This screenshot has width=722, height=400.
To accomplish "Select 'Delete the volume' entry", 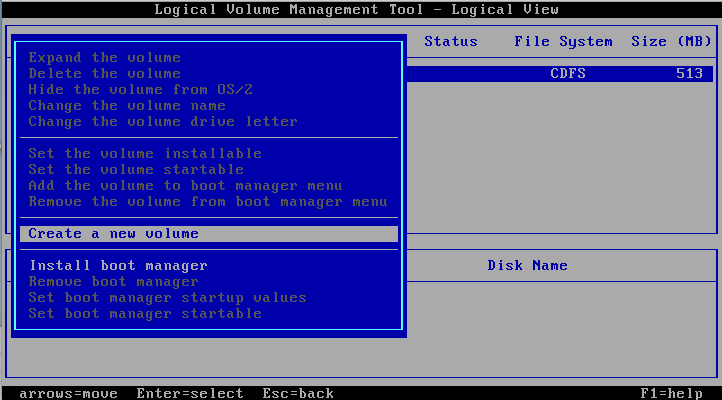I will pos(105,74).
